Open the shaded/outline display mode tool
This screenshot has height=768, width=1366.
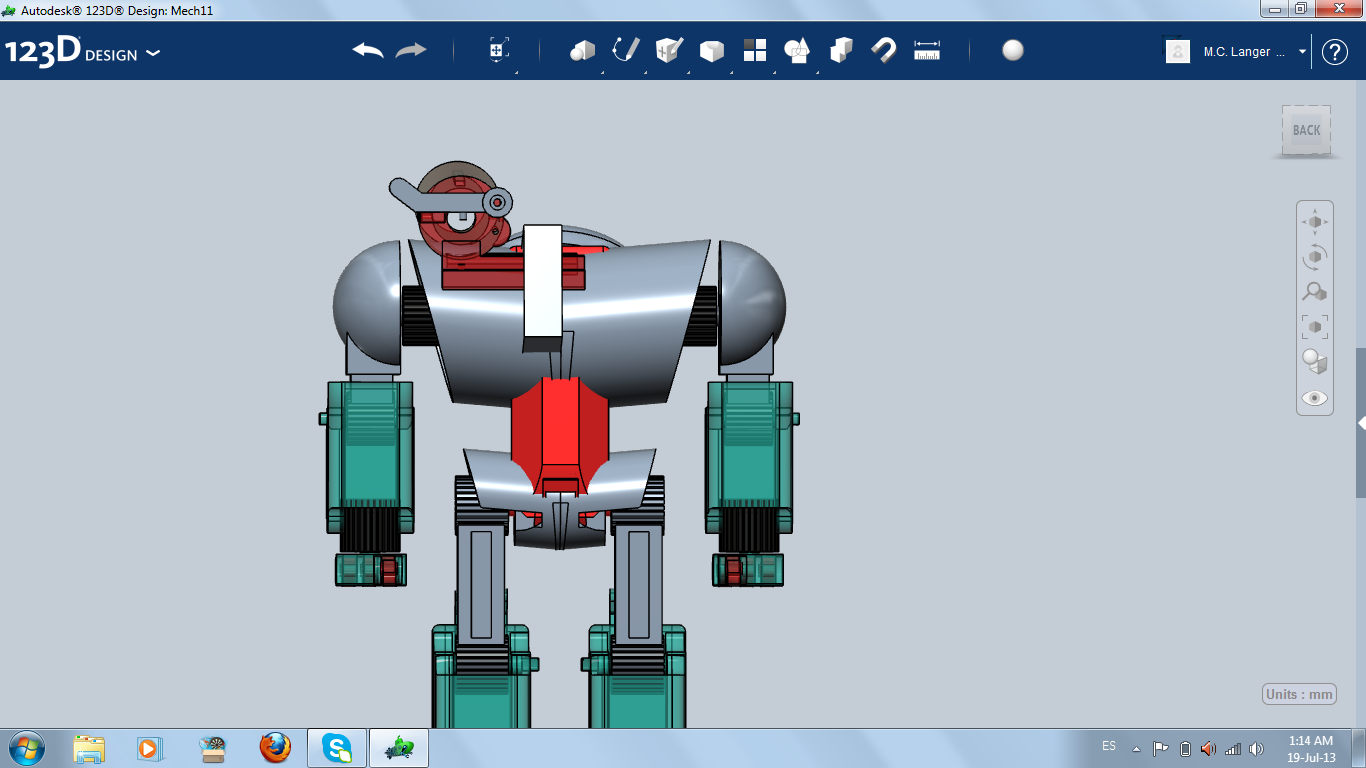coord(1315,362)
